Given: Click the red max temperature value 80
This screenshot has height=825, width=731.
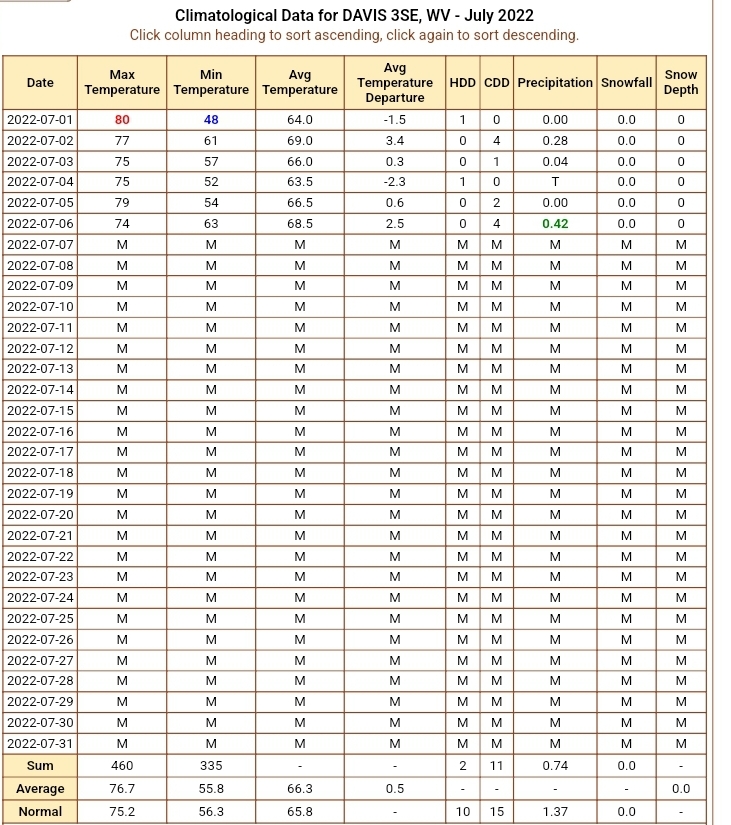Looking at the screenshot, I should [x=122, y=120].
